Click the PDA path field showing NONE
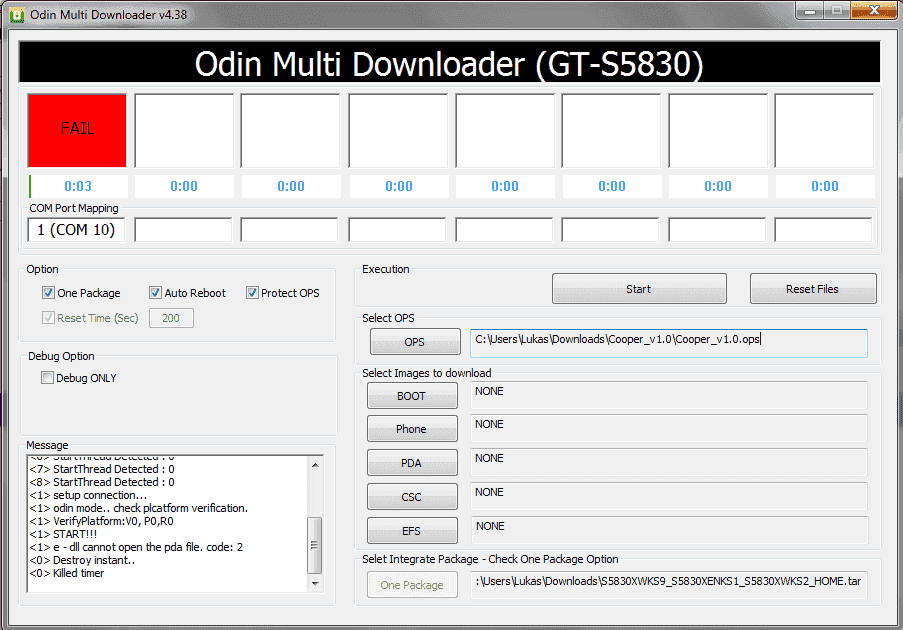 point(669,462)
